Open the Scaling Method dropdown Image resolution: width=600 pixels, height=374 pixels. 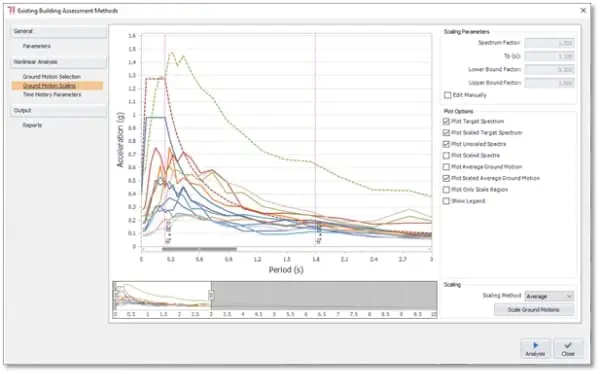tap(549, 296)
